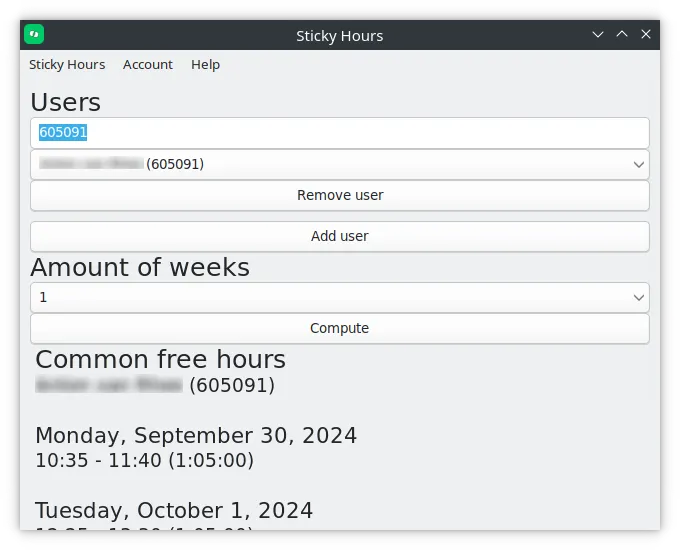Open the Amount of weeks dropdown
Image resolution: width=680 pixels, height=550 pixels.
click(x=340, y=298)
